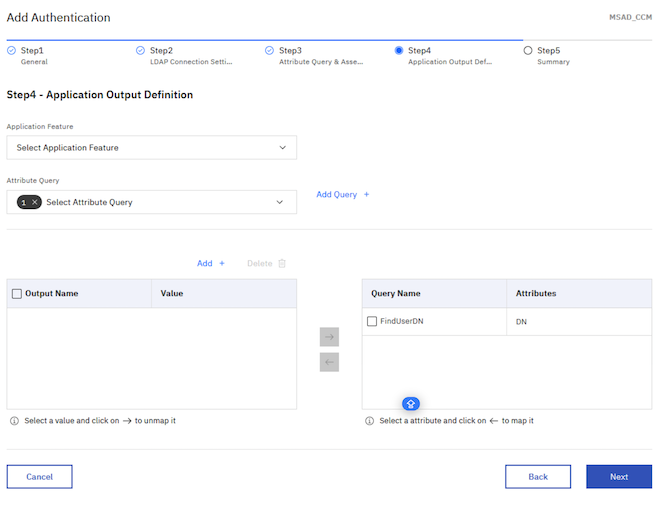660x530 pixels.
Task: Toggle the Output Name select-all checkbox
Action: (17, 294)
